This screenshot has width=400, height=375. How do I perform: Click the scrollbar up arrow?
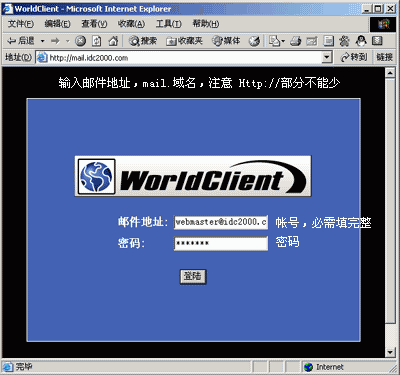click(390, 73)
